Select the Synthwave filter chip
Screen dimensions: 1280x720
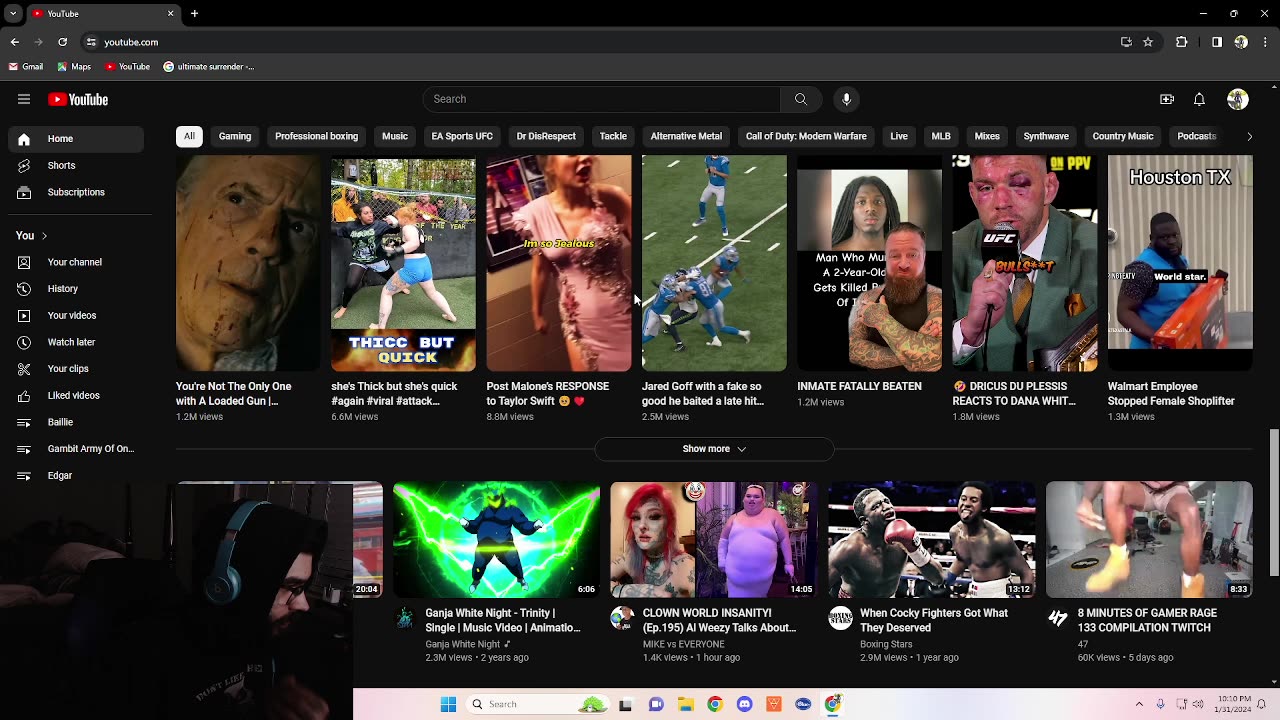coord(1046,136)
